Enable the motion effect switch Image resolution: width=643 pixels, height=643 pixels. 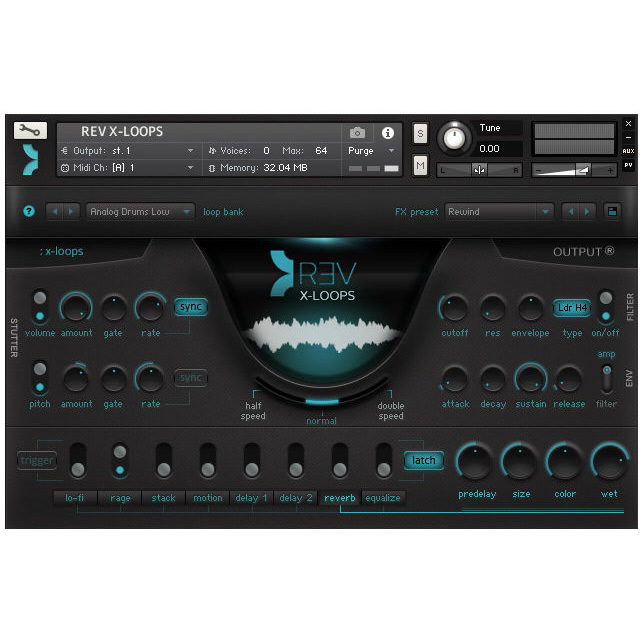207,461
